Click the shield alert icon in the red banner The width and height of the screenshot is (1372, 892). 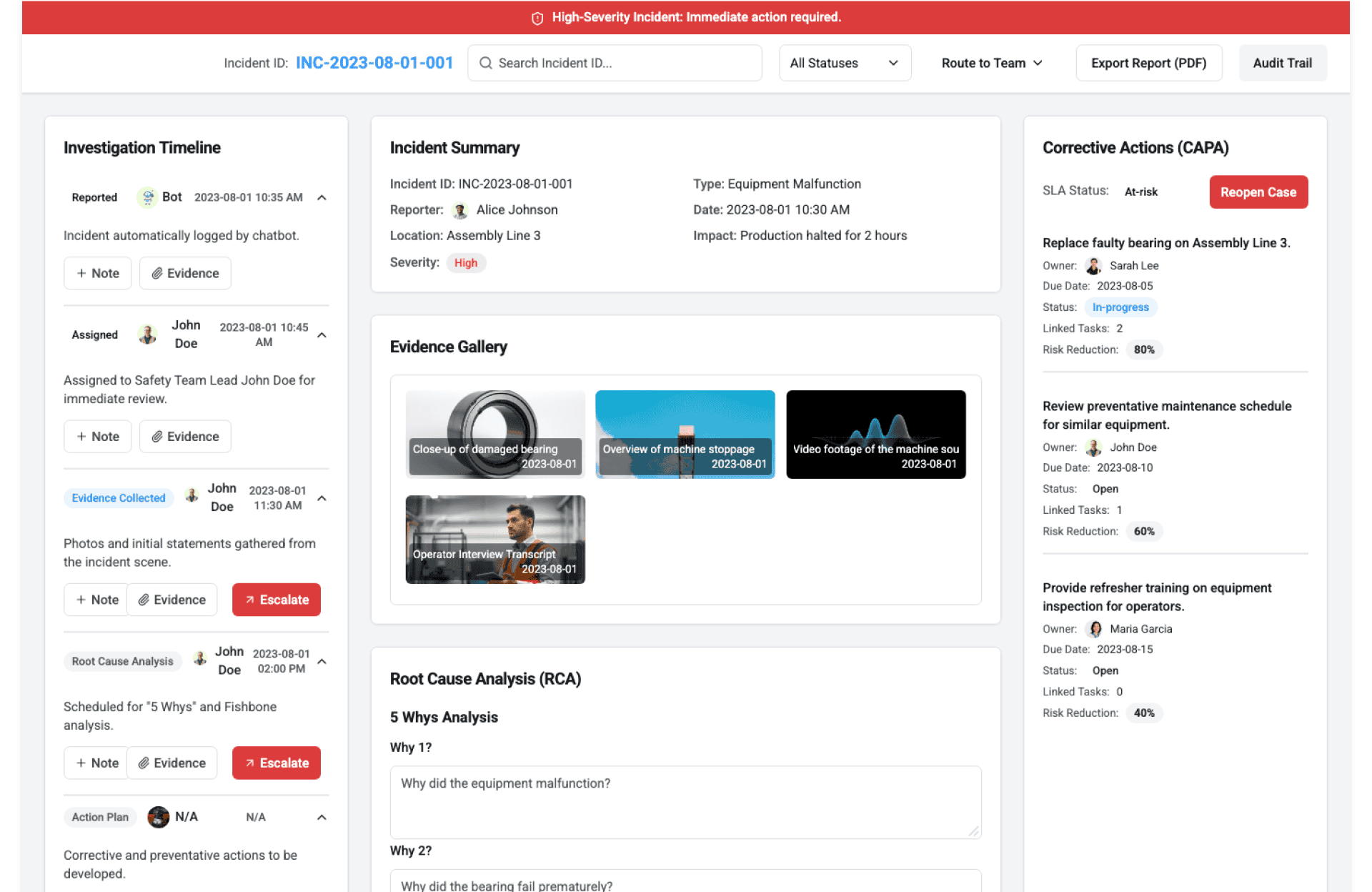click(x=537, y=18)
